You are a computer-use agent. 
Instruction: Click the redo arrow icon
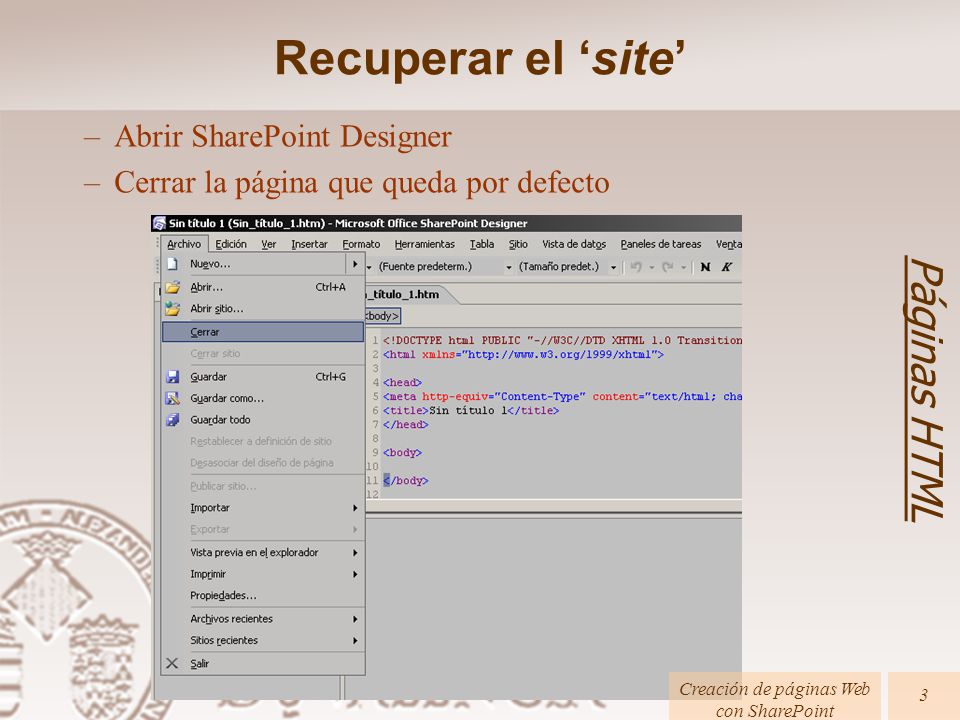tap(668, 267)
